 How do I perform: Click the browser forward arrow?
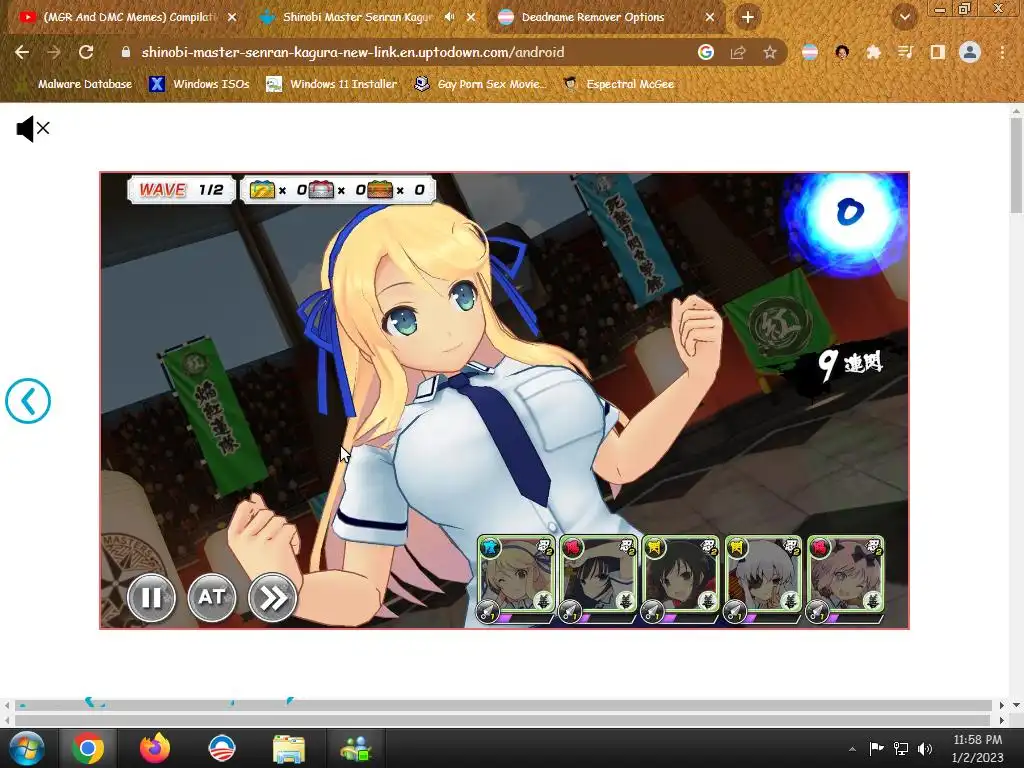pos(54,52)
